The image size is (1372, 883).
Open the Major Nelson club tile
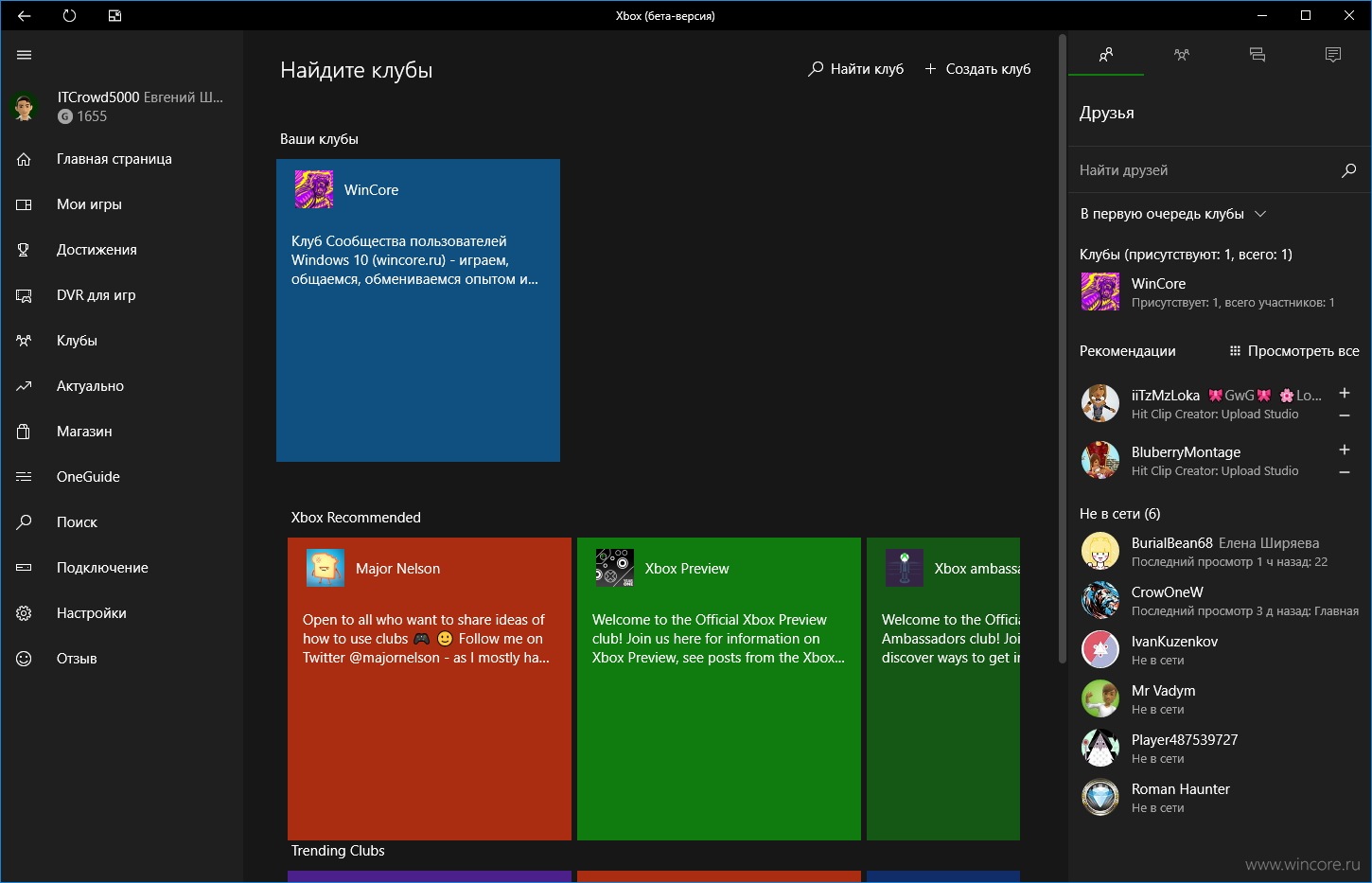tap(430, 689)
